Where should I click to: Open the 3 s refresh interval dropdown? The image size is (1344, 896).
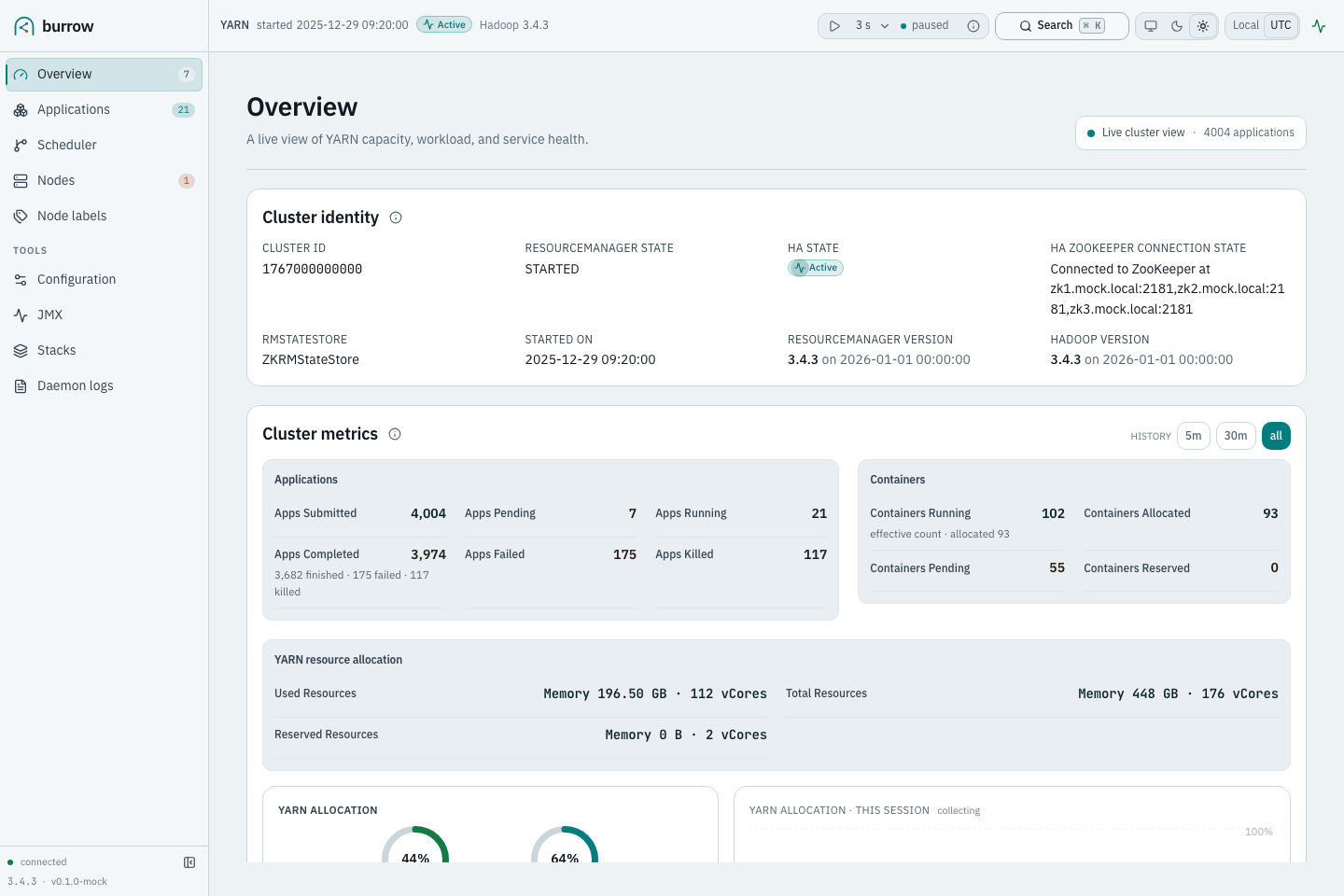pyautogui.click(x=872, y=26)
